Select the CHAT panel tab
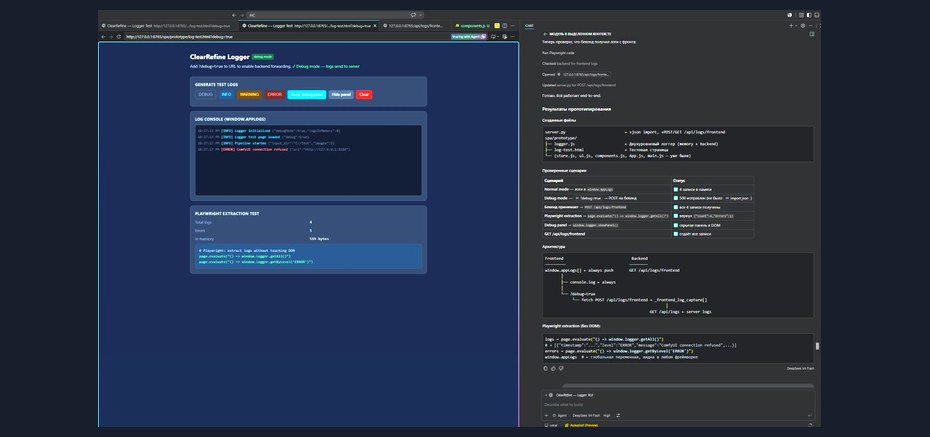The height and width of the screenshot is (437, 930). [x=529, y=25]
